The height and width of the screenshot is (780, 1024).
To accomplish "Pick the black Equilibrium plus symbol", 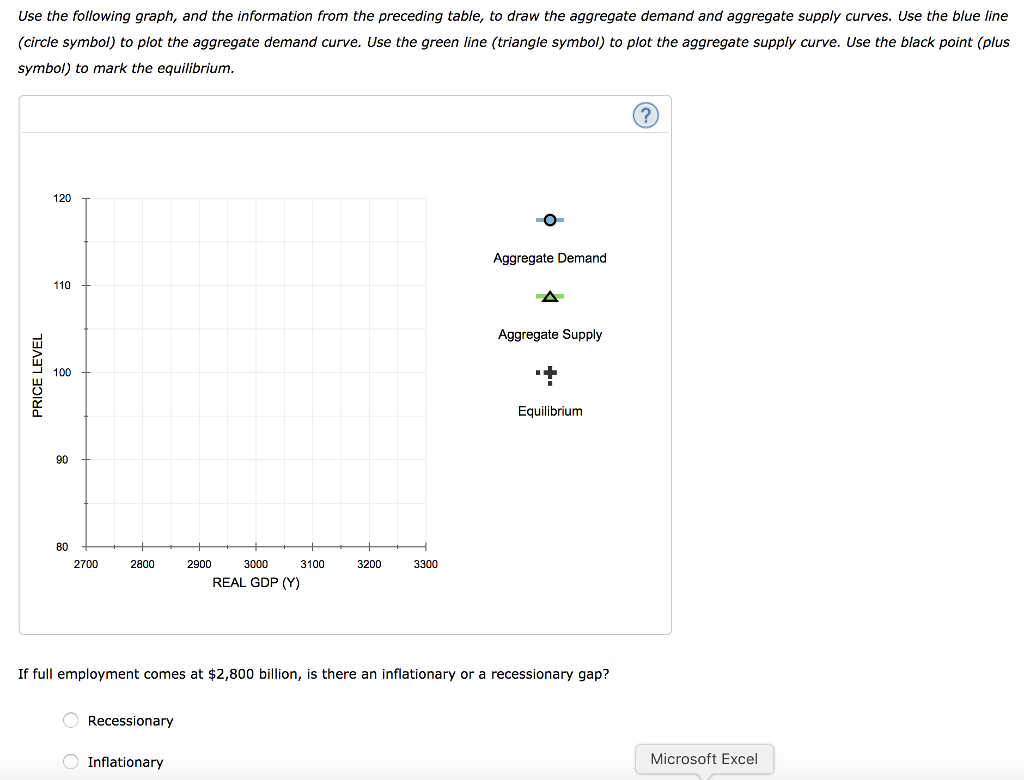I will 549,375.
